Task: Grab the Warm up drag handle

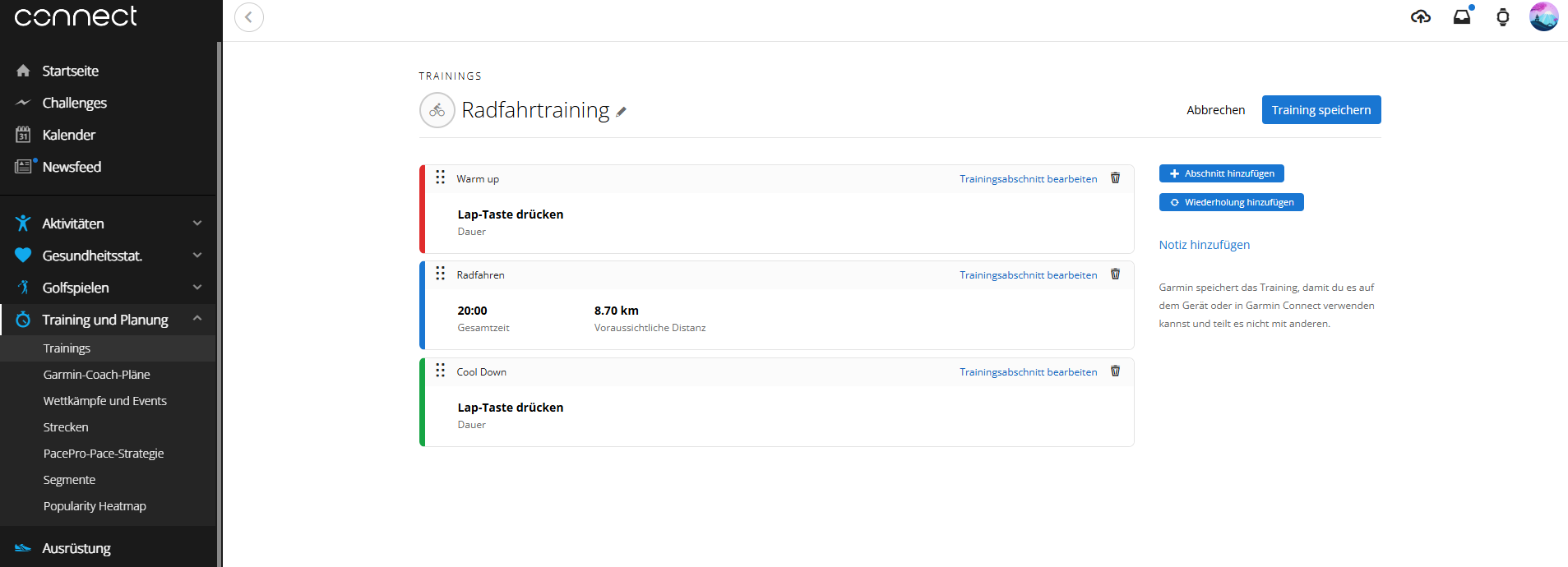Action: 441,177
